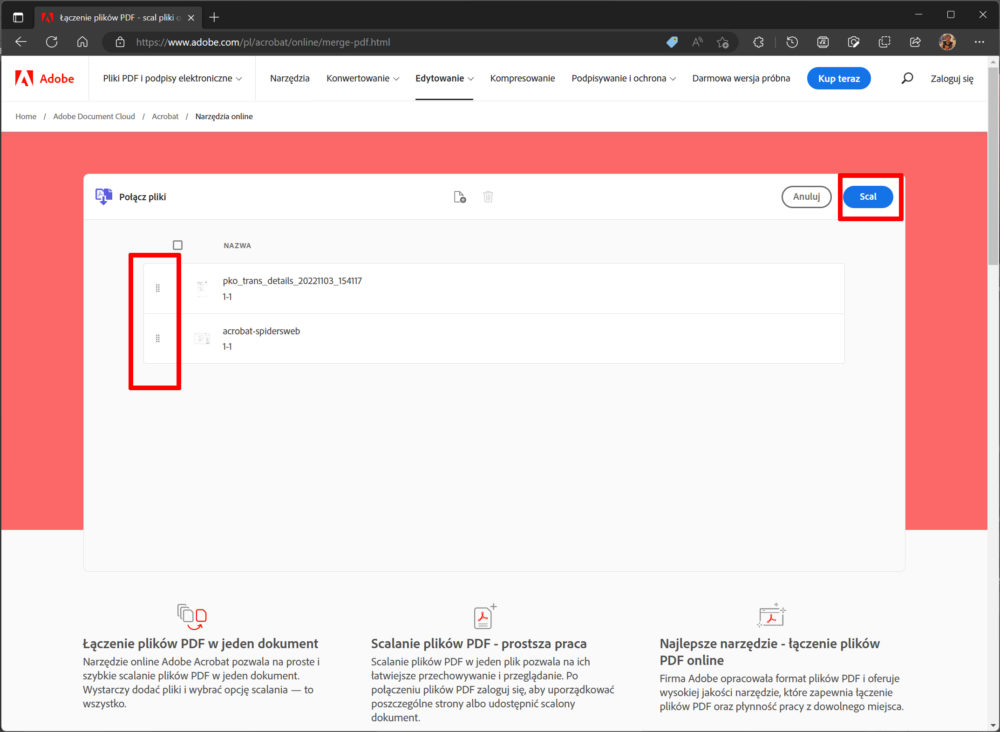
Task: Expand the Edytowanie dropdown menu
Action: pyautogui.click(x=445, y=78)
